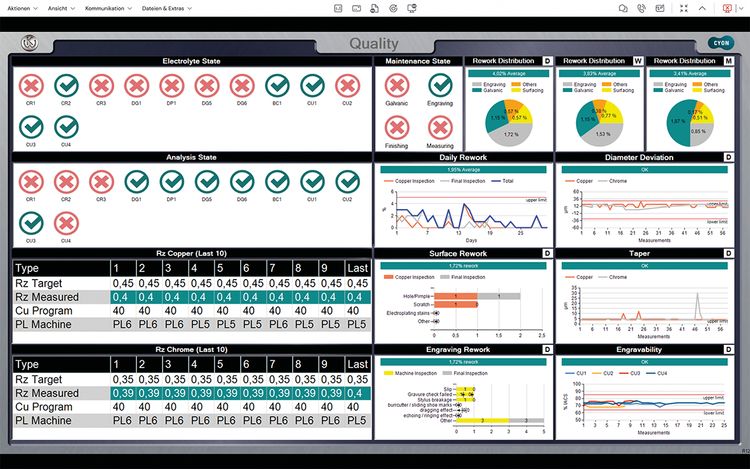Expand the arrow next to end-session icon

742,9
